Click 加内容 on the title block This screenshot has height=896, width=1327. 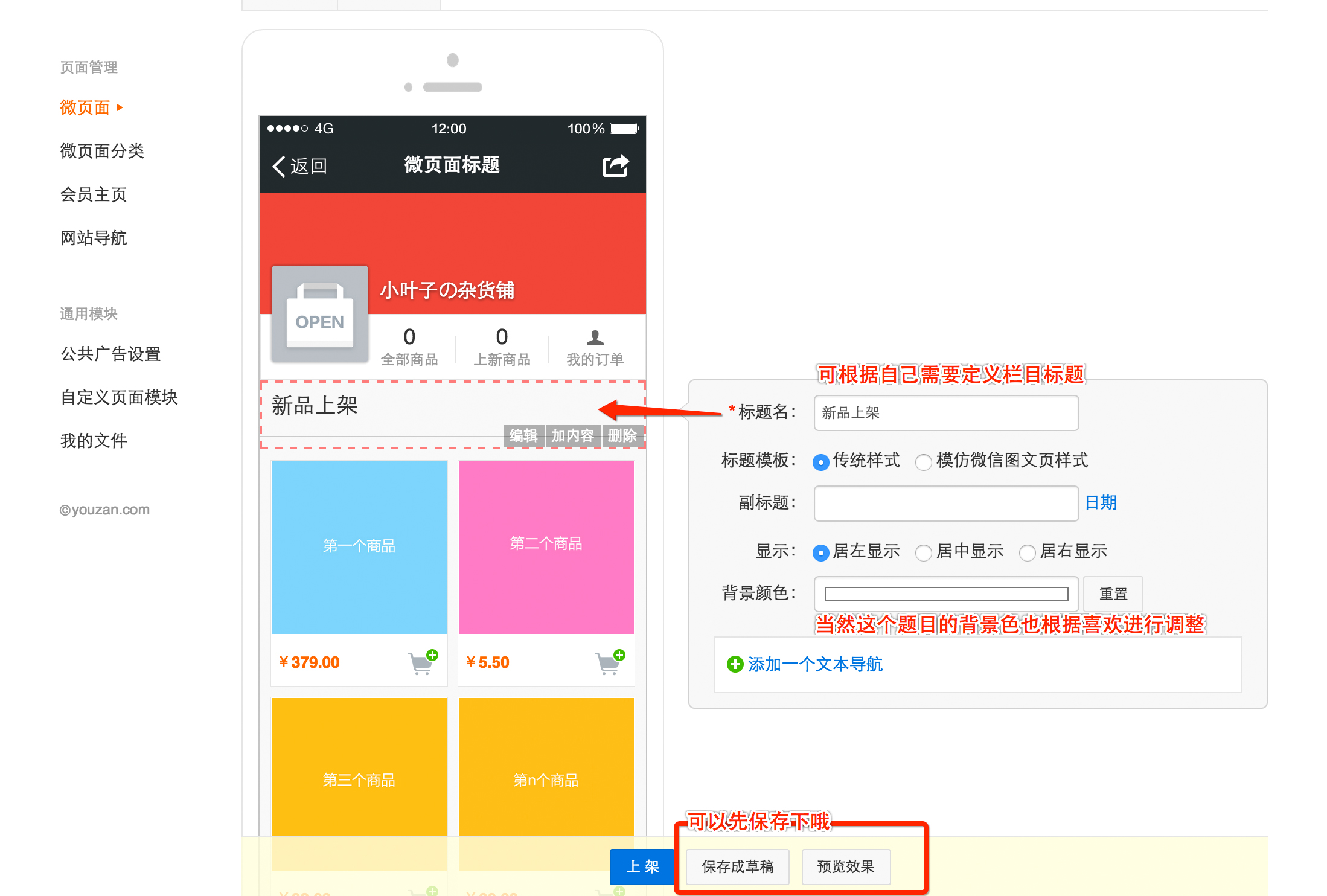(572, 435)
